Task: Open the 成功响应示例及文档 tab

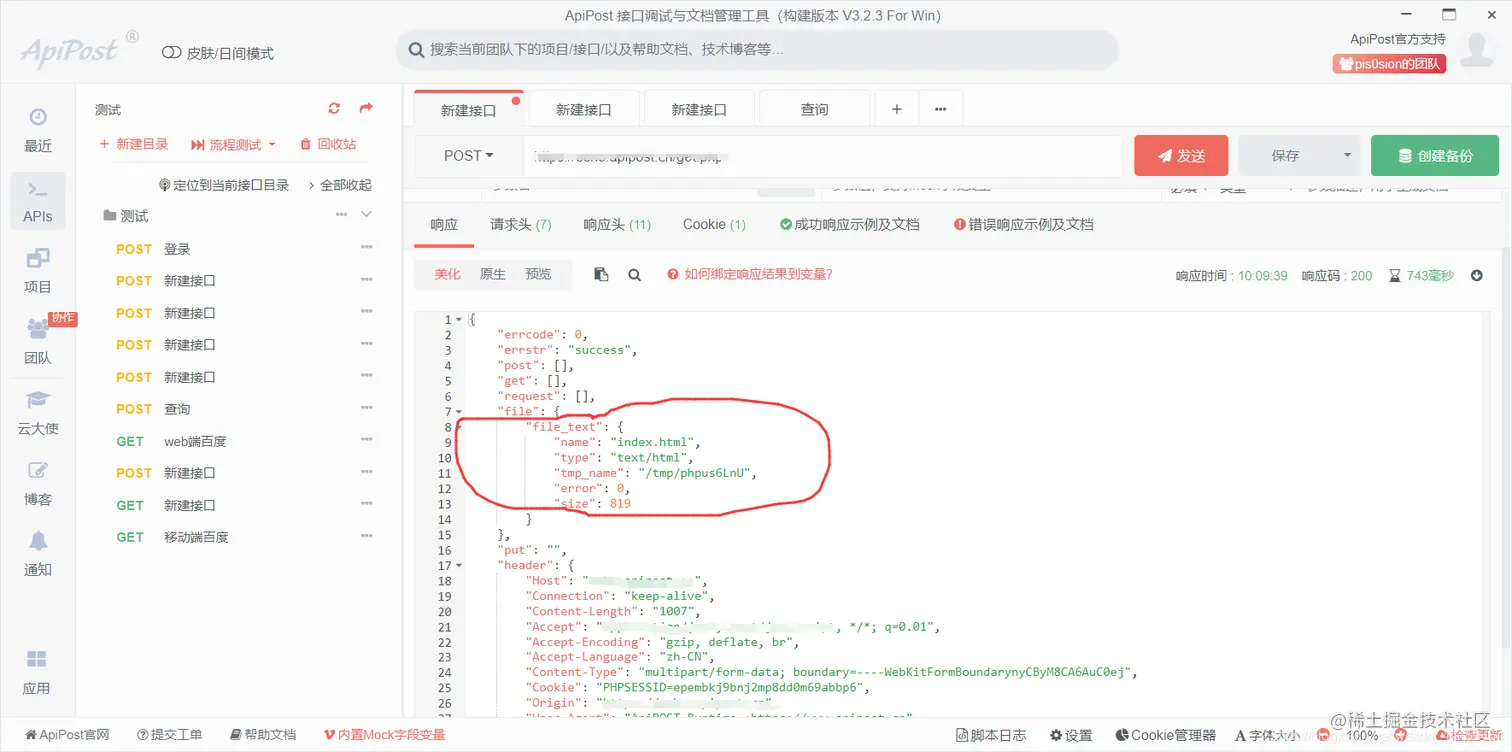Action: pos(850,225)
